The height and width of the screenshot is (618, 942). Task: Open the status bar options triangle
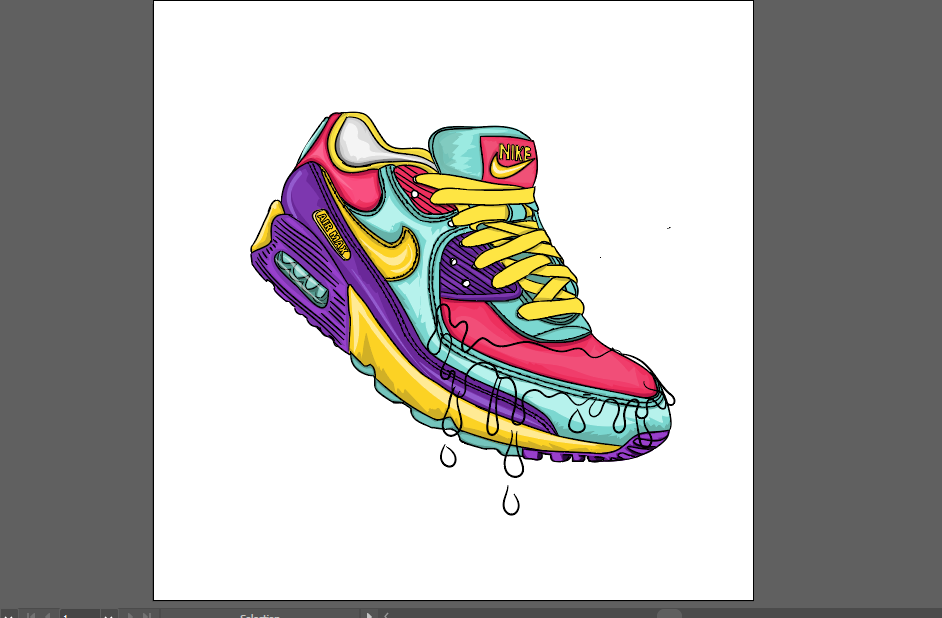[x=369, y=614]
